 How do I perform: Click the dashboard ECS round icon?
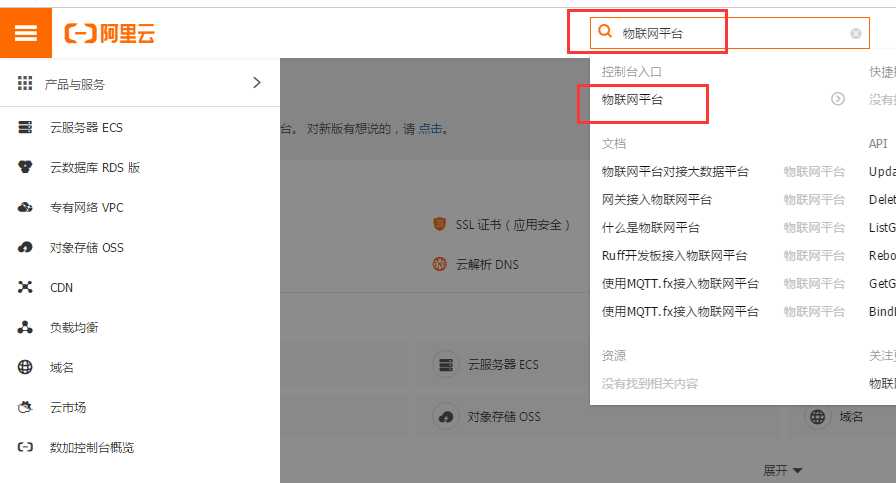coord(446,365)
